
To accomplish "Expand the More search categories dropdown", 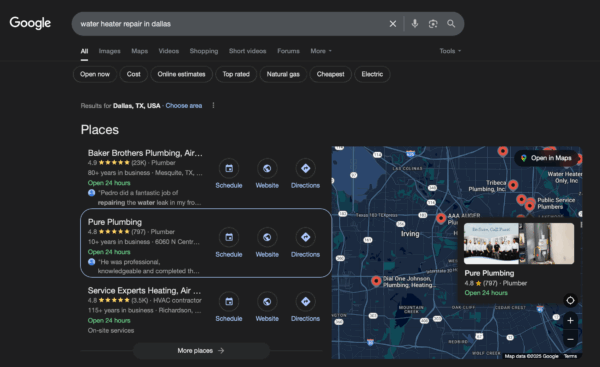I will 321,51.
